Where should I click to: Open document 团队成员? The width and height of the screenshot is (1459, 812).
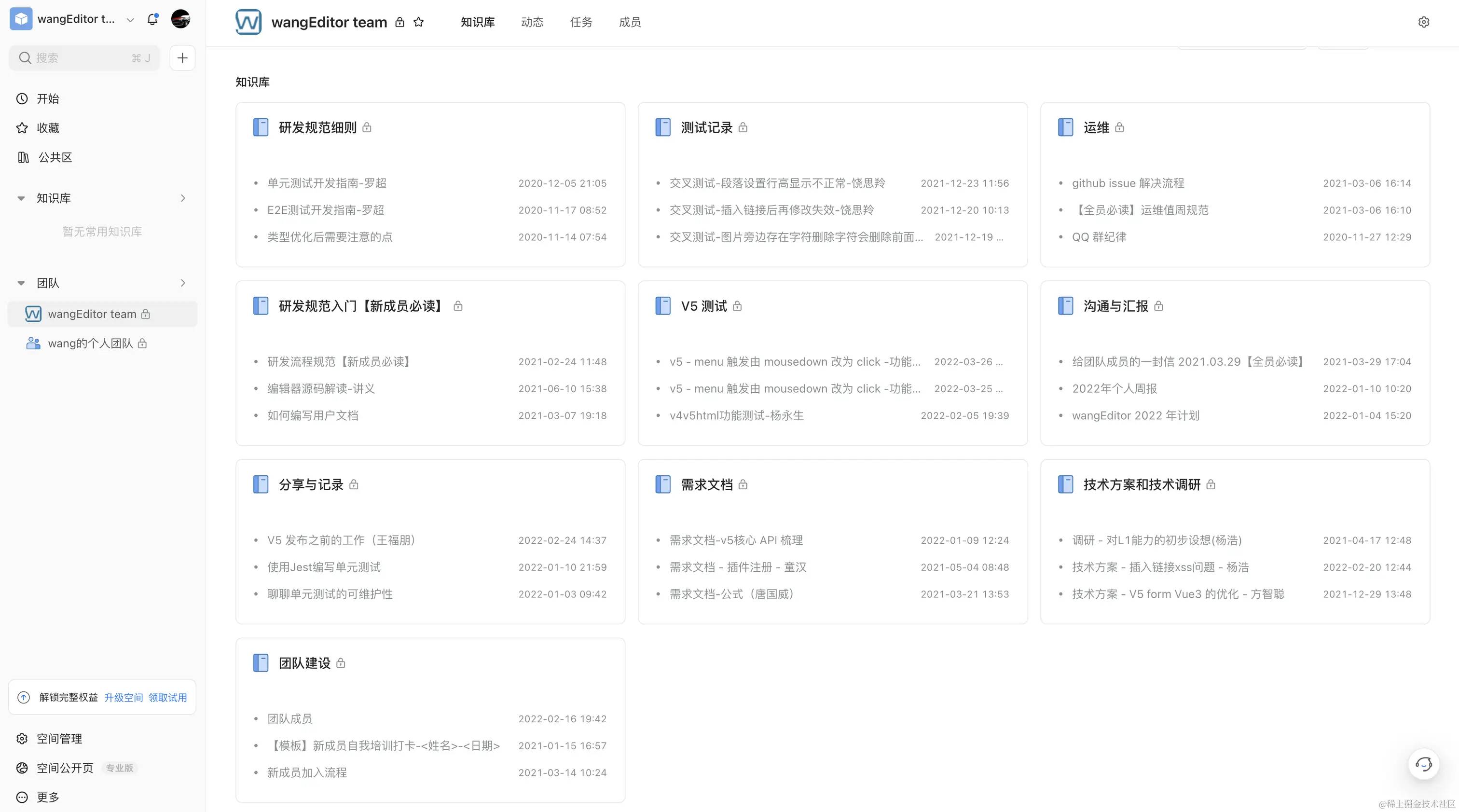[x=289, y=718]
